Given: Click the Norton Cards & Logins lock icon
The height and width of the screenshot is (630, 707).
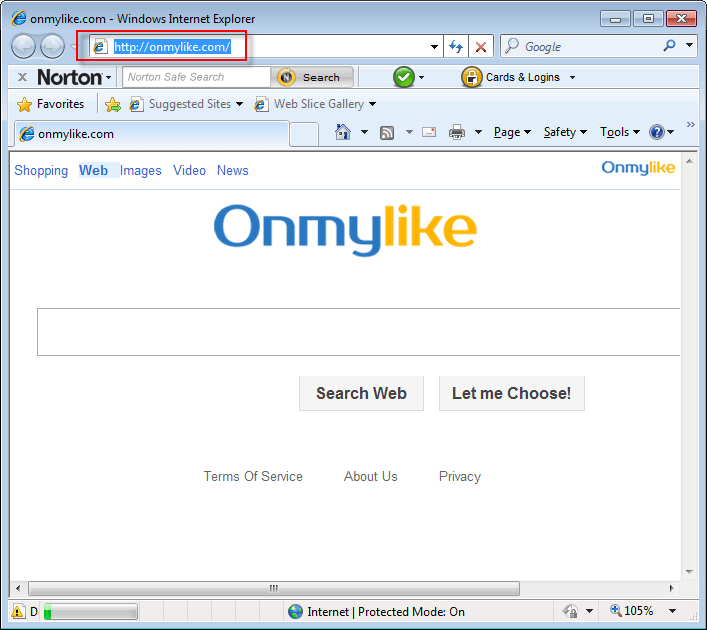Looking at the screenshot, I should [471, 77].
